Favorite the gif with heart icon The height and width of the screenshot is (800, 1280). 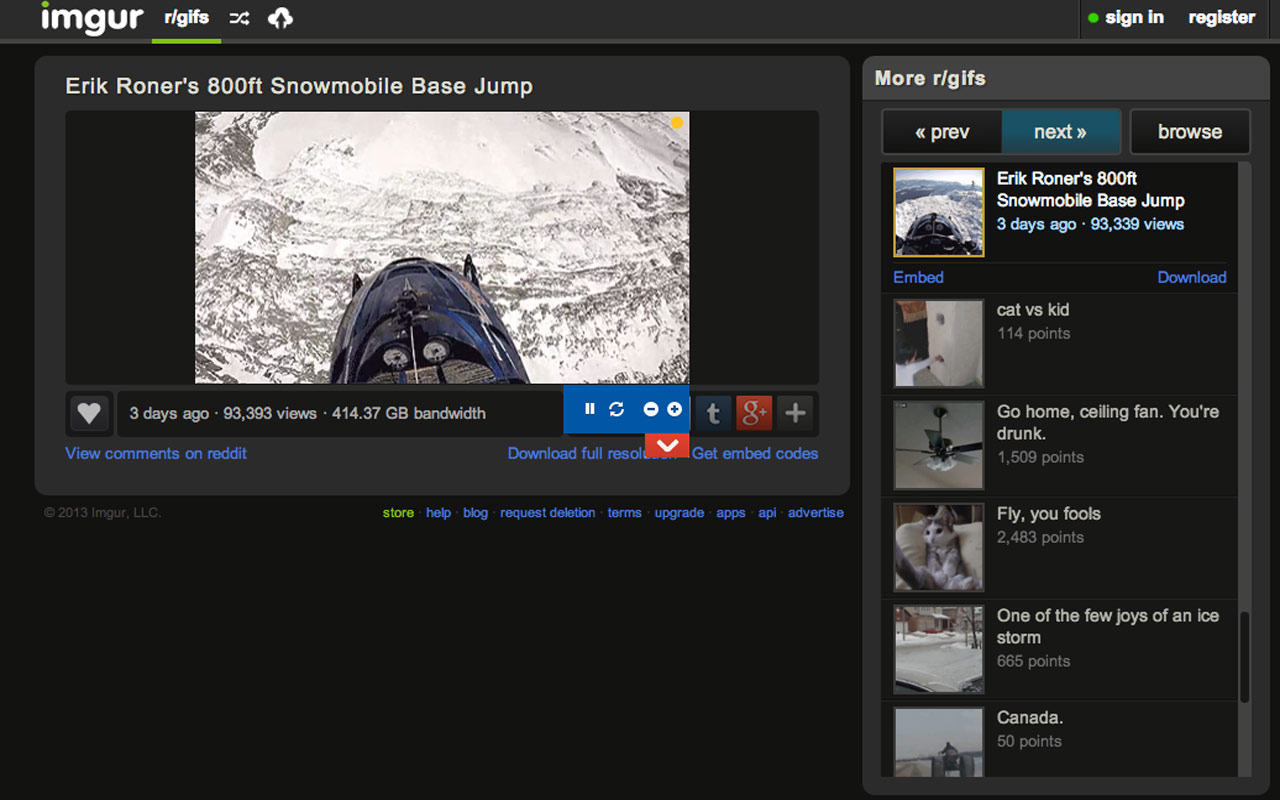[x=89, y=412]
